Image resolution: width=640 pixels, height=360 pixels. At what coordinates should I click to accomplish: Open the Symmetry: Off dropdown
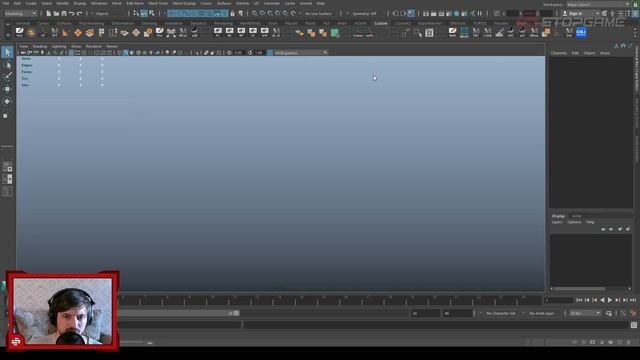coord(364,13)
